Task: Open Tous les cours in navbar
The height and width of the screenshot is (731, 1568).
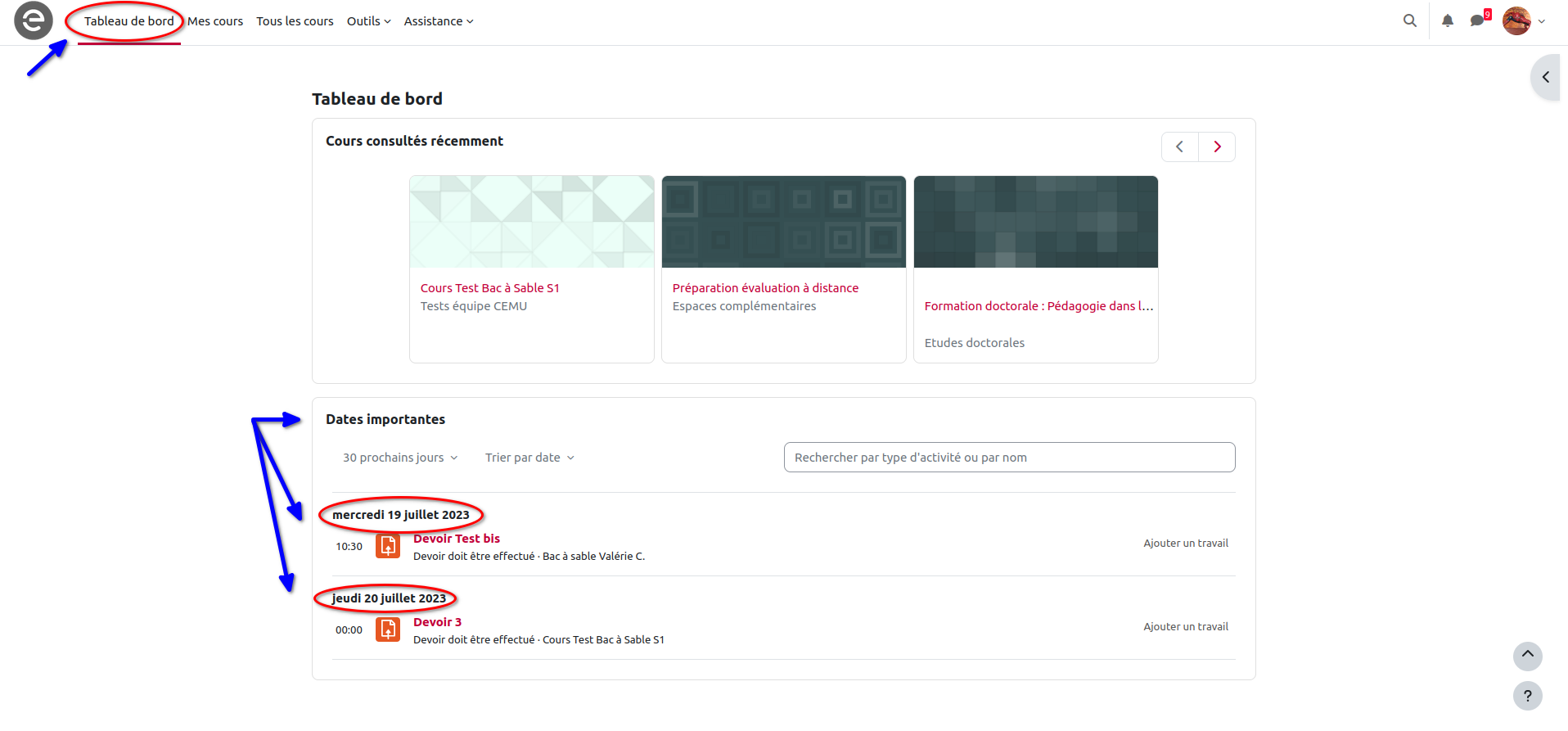Action: click(295, 21)
